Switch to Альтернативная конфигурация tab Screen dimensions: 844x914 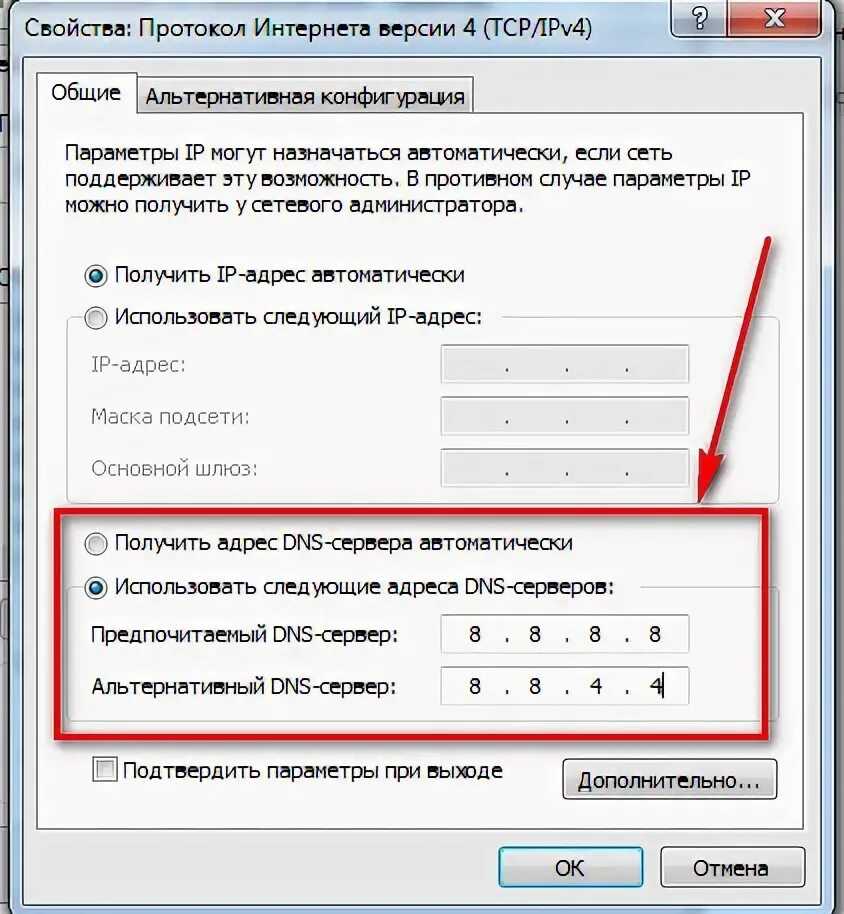tap(305, 96)
